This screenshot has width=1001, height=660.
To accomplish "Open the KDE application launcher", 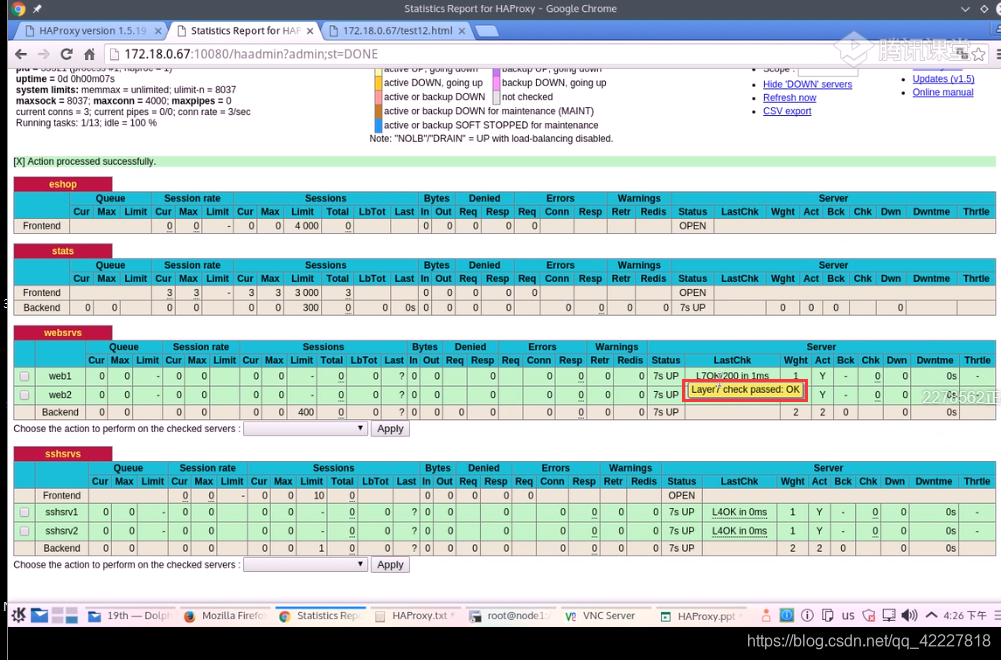I will point(19,615).
